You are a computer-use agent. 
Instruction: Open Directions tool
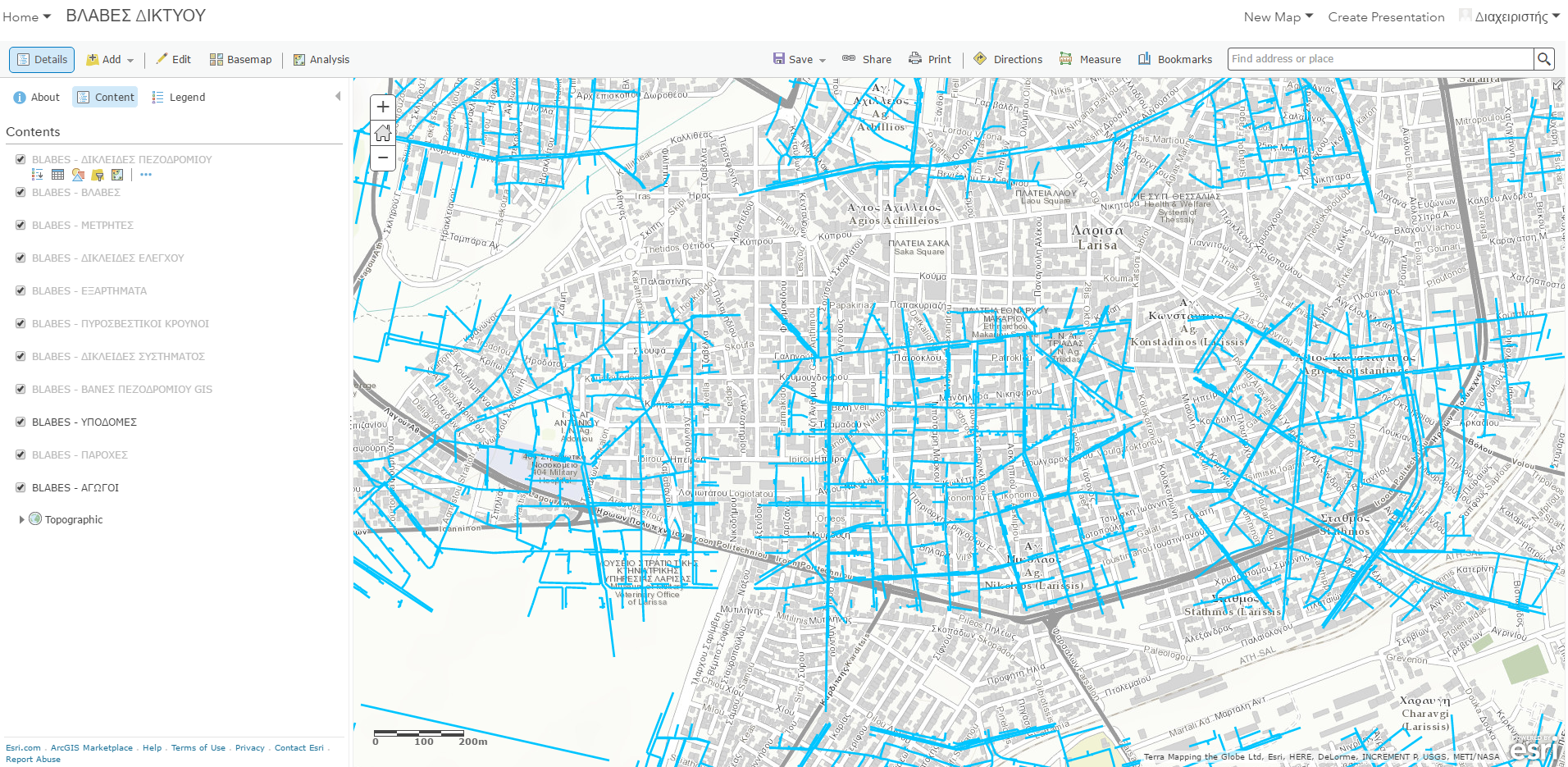tap(1008, 59)
